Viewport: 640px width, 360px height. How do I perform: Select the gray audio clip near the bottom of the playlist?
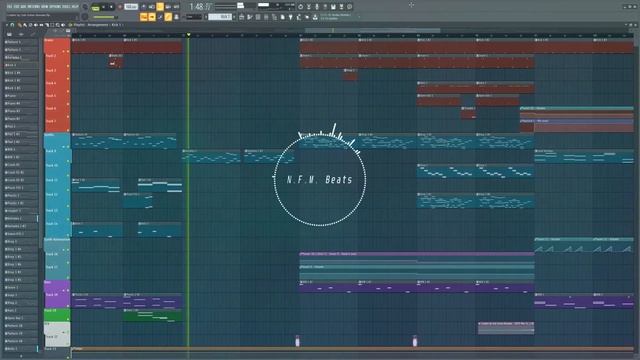pos(506,328)
